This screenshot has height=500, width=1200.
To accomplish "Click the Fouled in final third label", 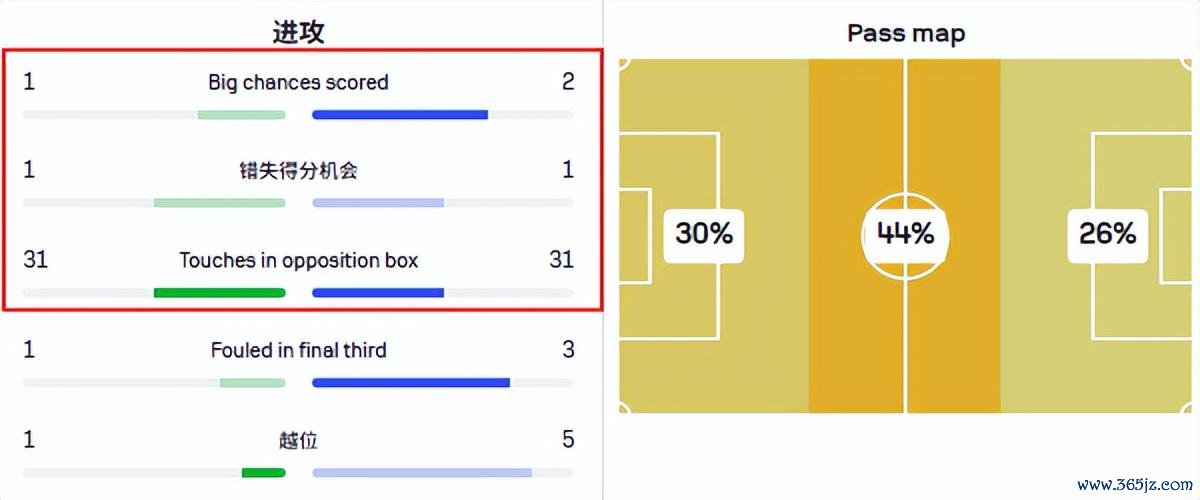I will point(298,350).
